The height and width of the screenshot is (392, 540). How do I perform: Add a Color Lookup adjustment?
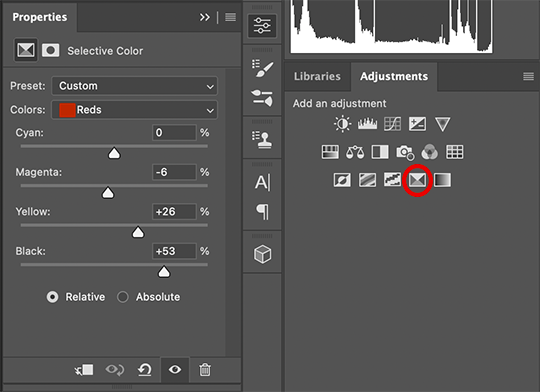[455, 152]
